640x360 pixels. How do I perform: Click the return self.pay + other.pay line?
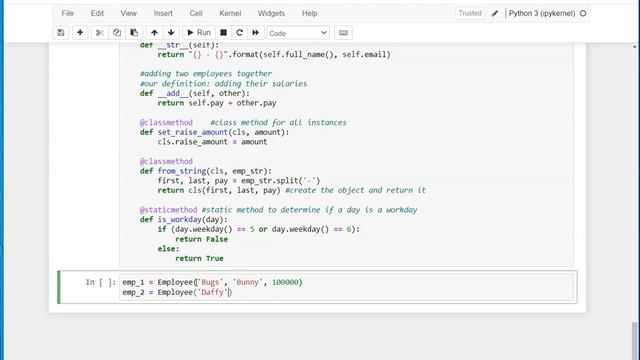click(x=217, y=103)
